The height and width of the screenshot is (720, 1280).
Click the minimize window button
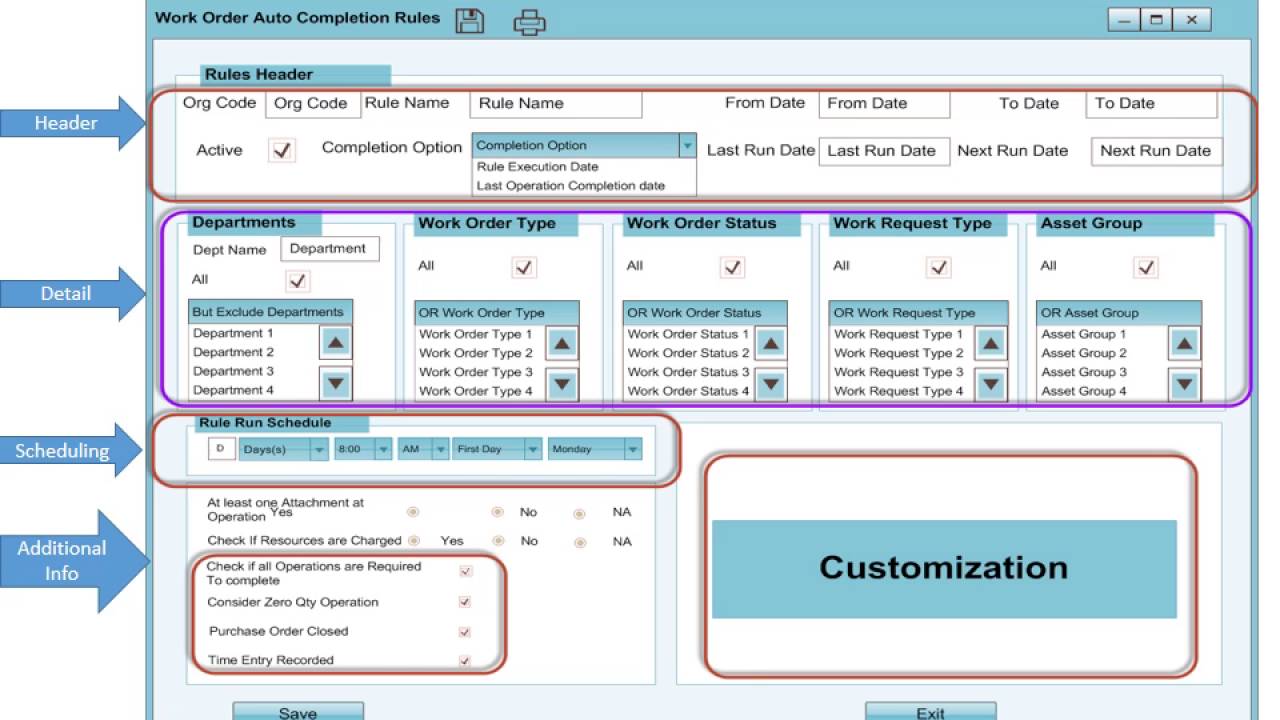(1125, 19)
